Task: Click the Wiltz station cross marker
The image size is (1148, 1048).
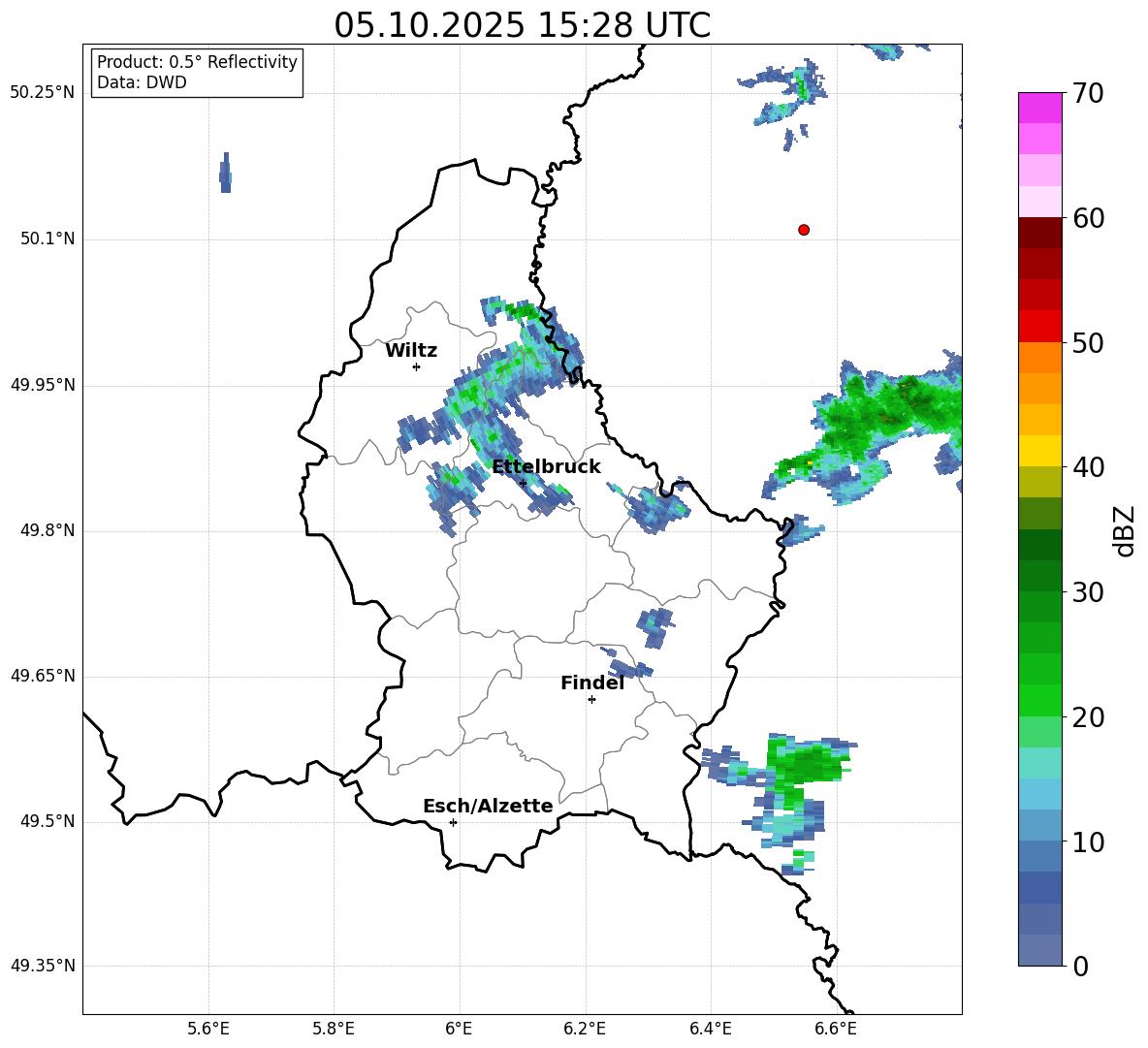Action: [416, 366]
